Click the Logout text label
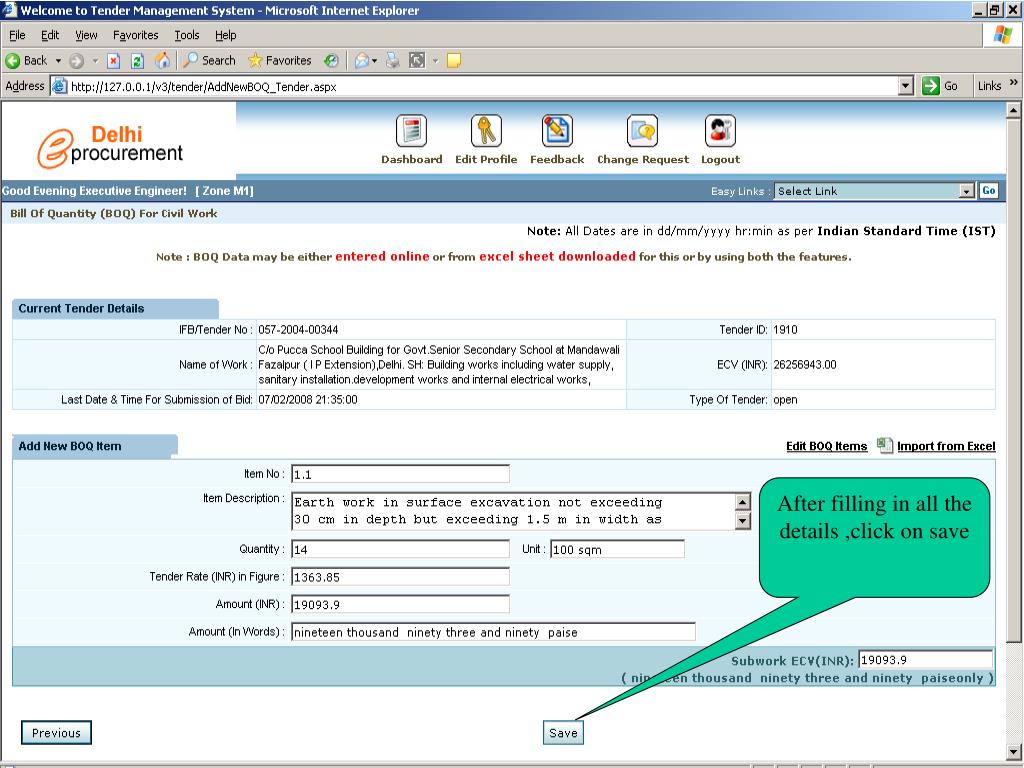This screenshot has width=1024, height=768. point(720,159)
